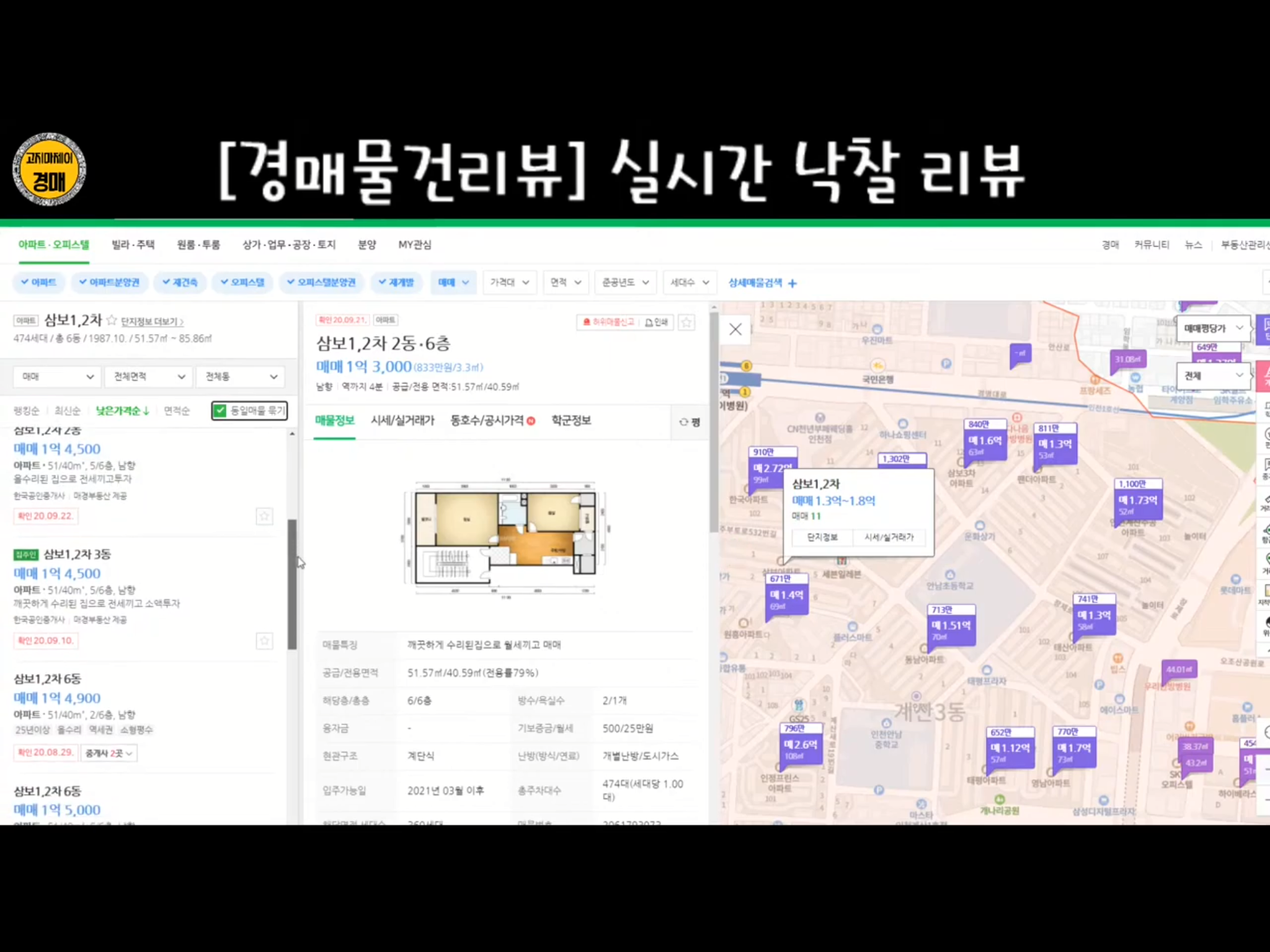Viewport: 1270px width, 952px height.
Task: Expand the 전체면적 dropdown
Action: (148, 376)
